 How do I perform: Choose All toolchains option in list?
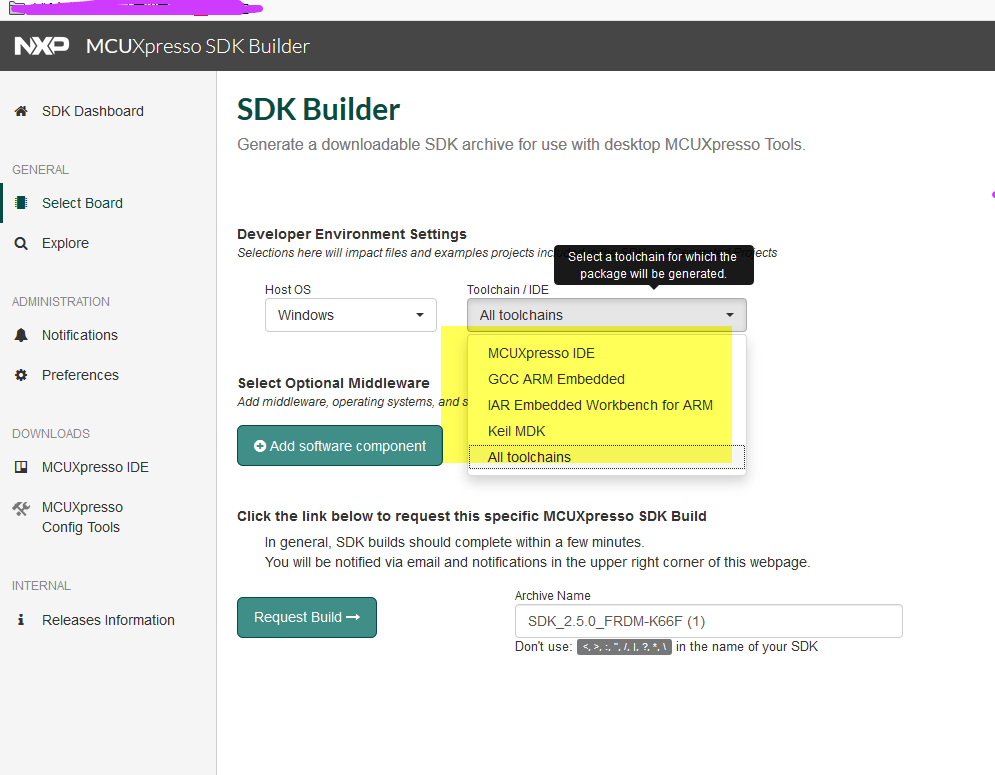607,457
